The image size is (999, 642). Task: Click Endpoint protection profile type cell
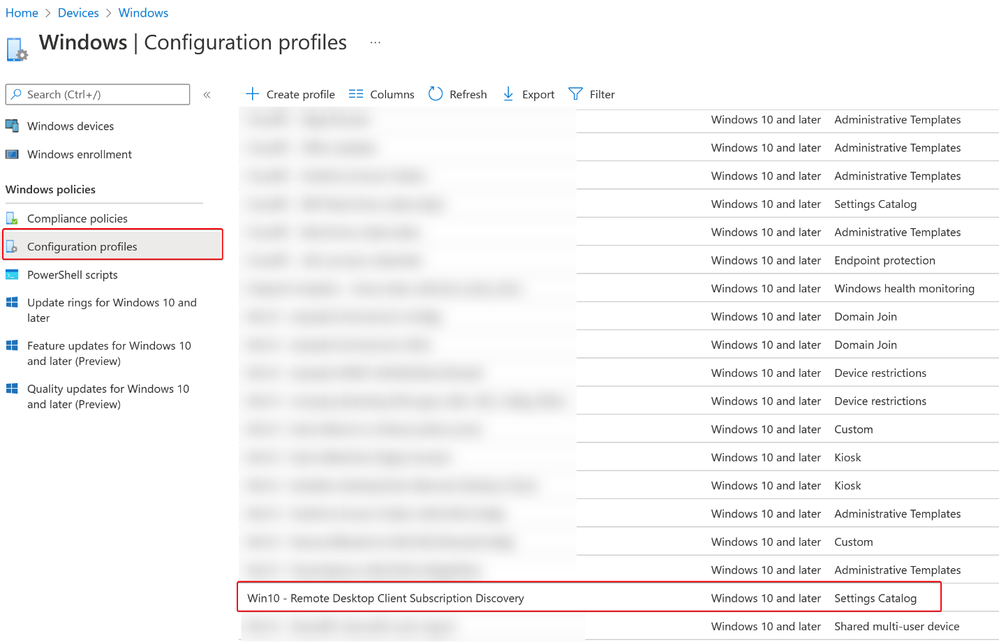click(x=885, y=260)
